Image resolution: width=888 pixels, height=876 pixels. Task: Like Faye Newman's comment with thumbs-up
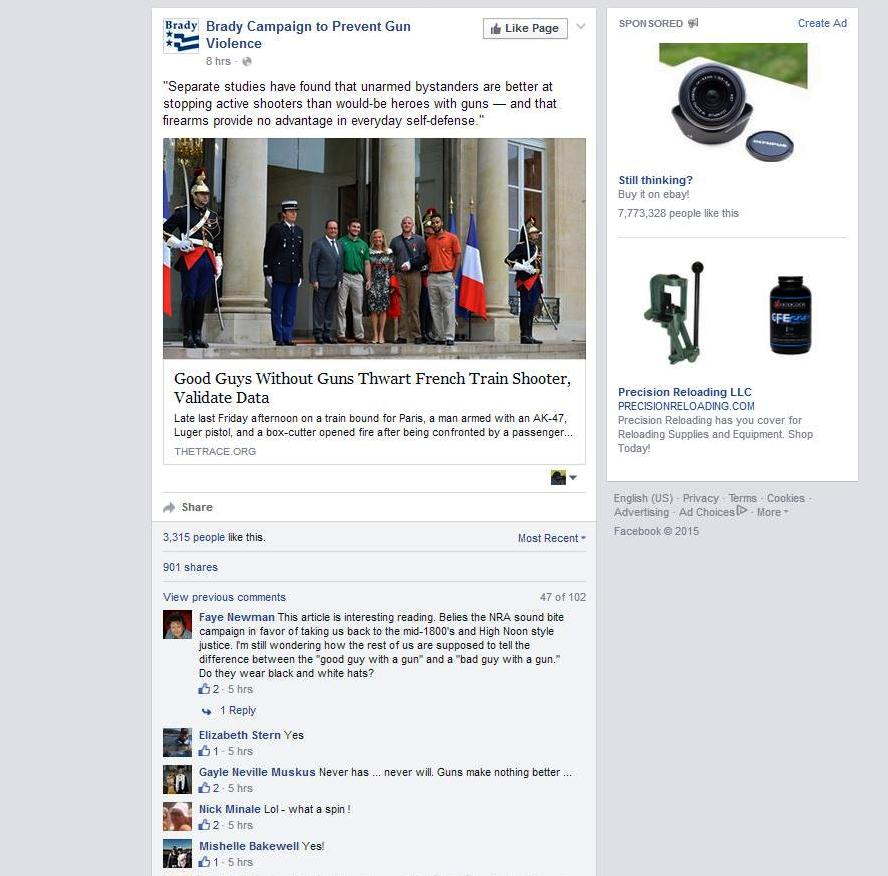tap(204, 689)
